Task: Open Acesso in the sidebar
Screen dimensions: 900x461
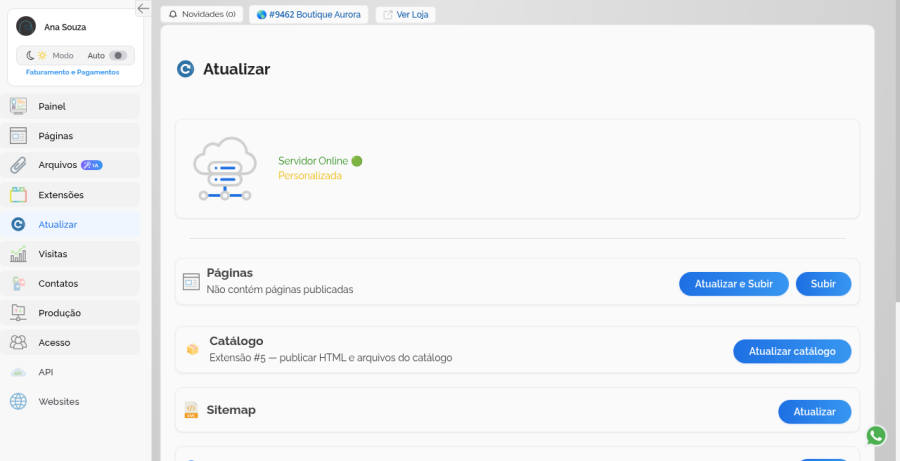Action: (70, 343)
